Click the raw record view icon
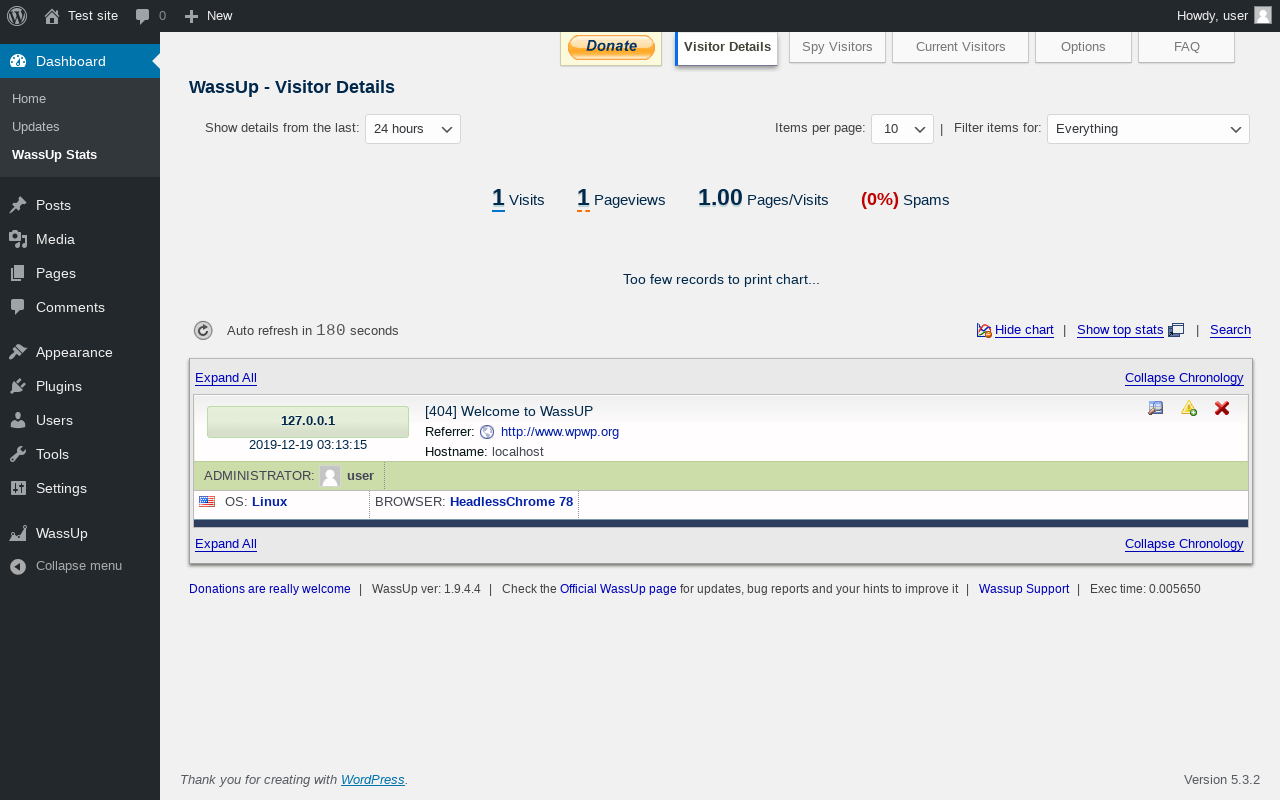The height and width of the screenshot is (800, 1280). (1155, 408)
